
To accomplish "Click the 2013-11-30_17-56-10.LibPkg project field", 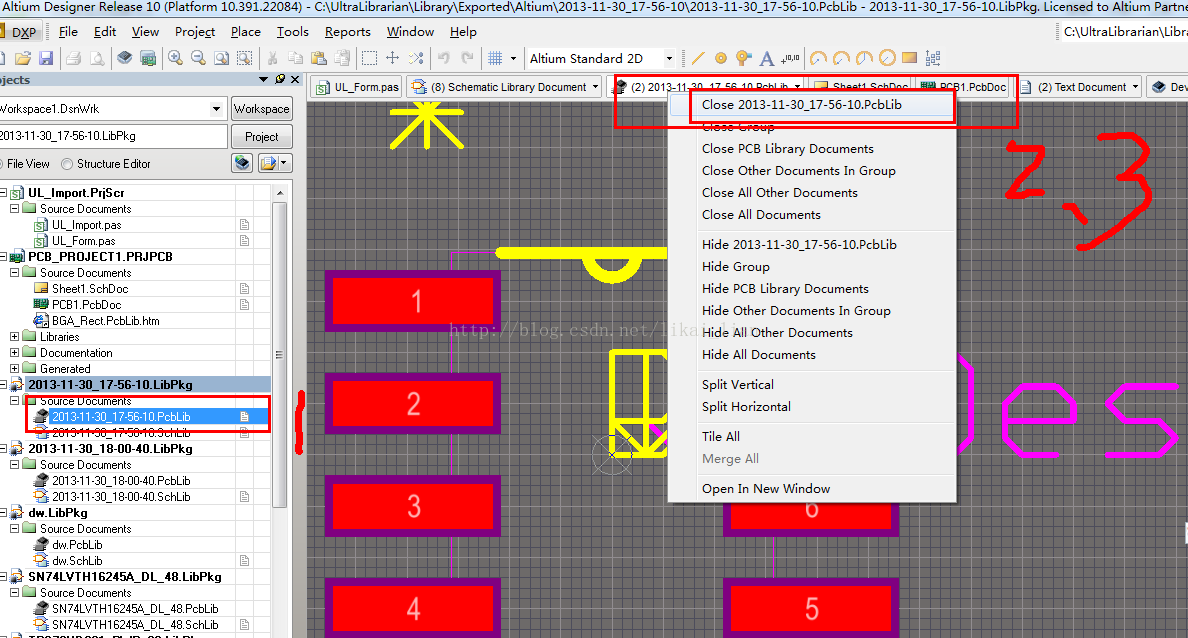I will coord(114,136).
